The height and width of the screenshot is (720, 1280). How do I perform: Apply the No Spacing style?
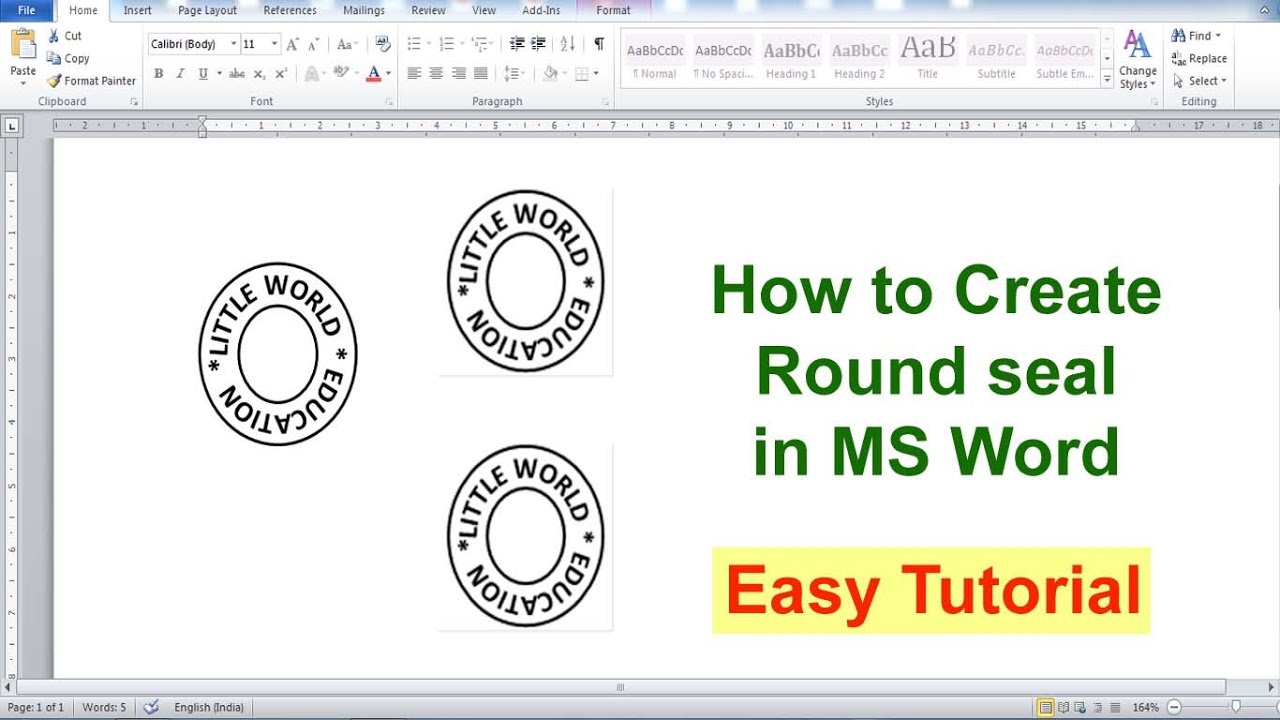pyautogui.click(x=723, y=59)
